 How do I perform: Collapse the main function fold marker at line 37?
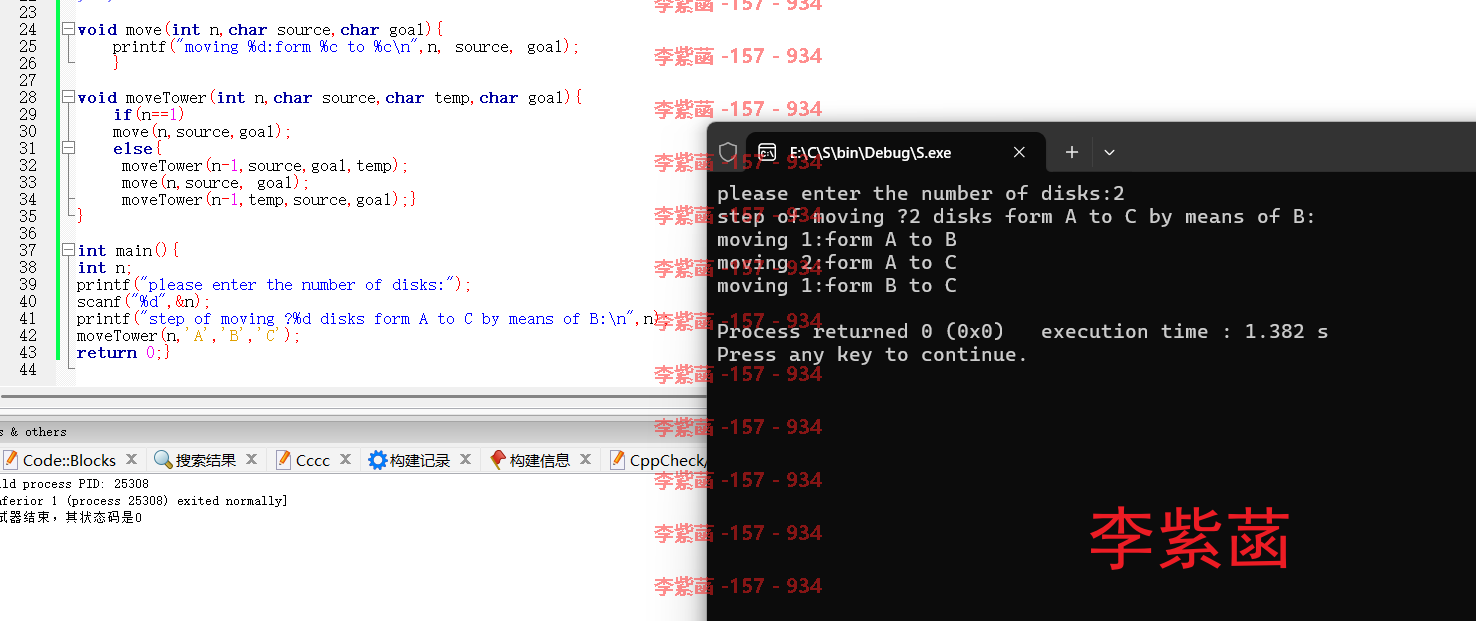point(68,251)
